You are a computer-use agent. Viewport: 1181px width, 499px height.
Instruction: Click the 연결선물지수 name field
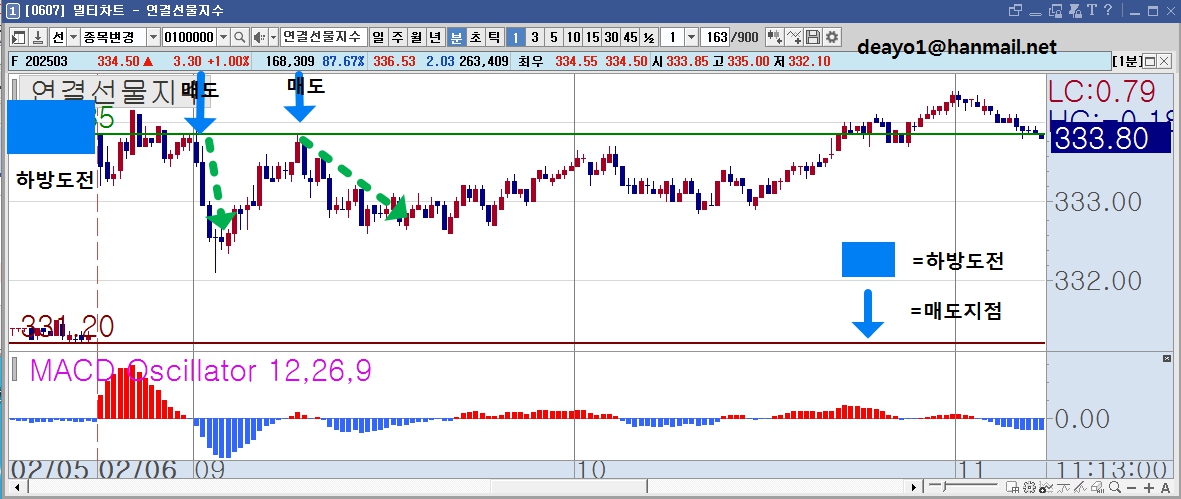324,38
